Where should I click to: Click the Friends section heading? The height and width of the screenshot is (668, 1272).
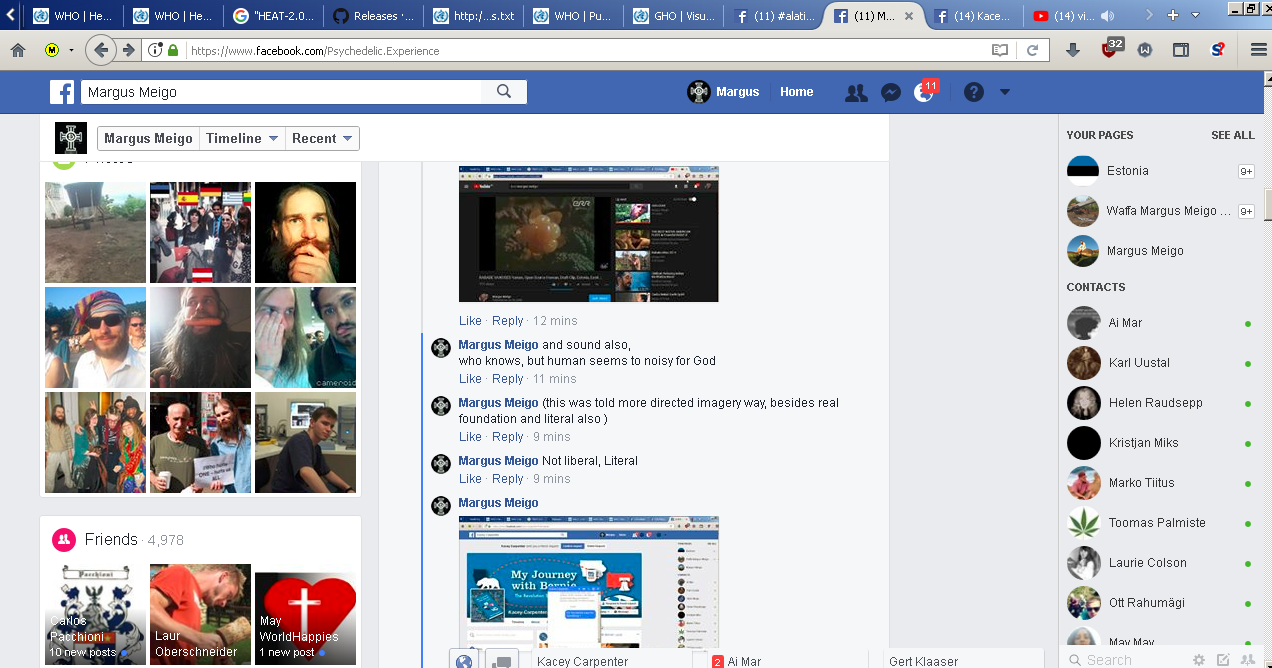111,539
